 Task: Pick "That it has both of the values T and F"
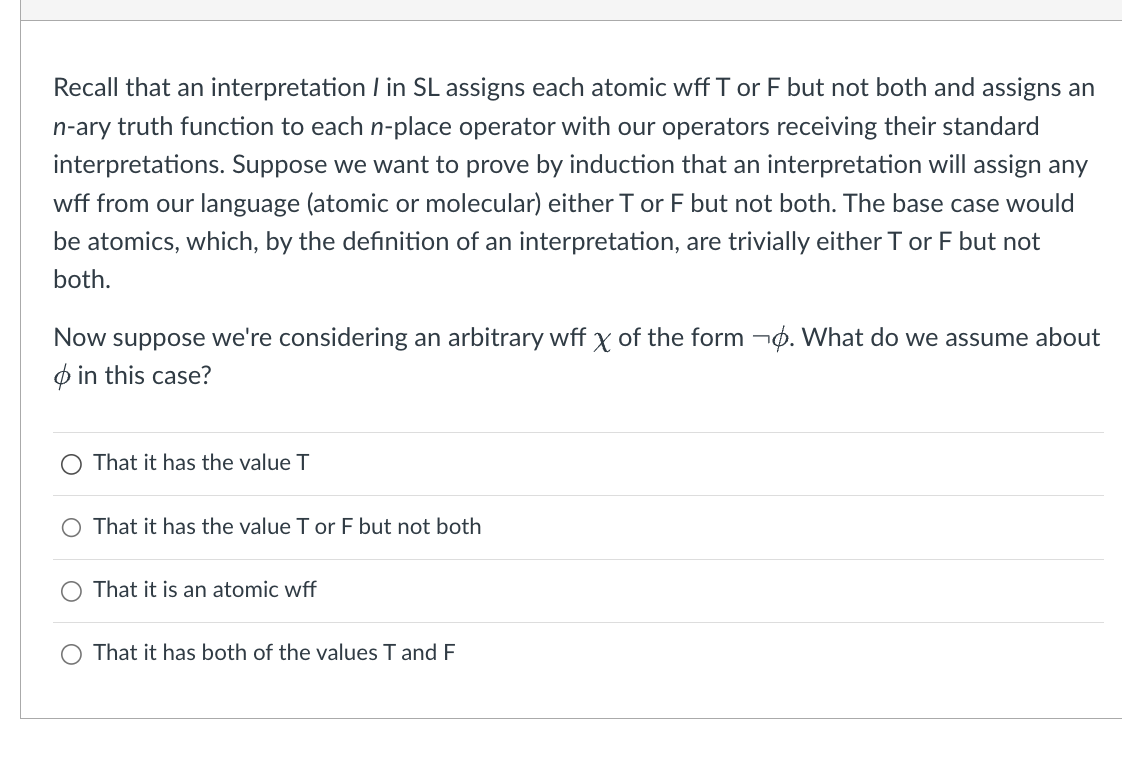[273, 653]
